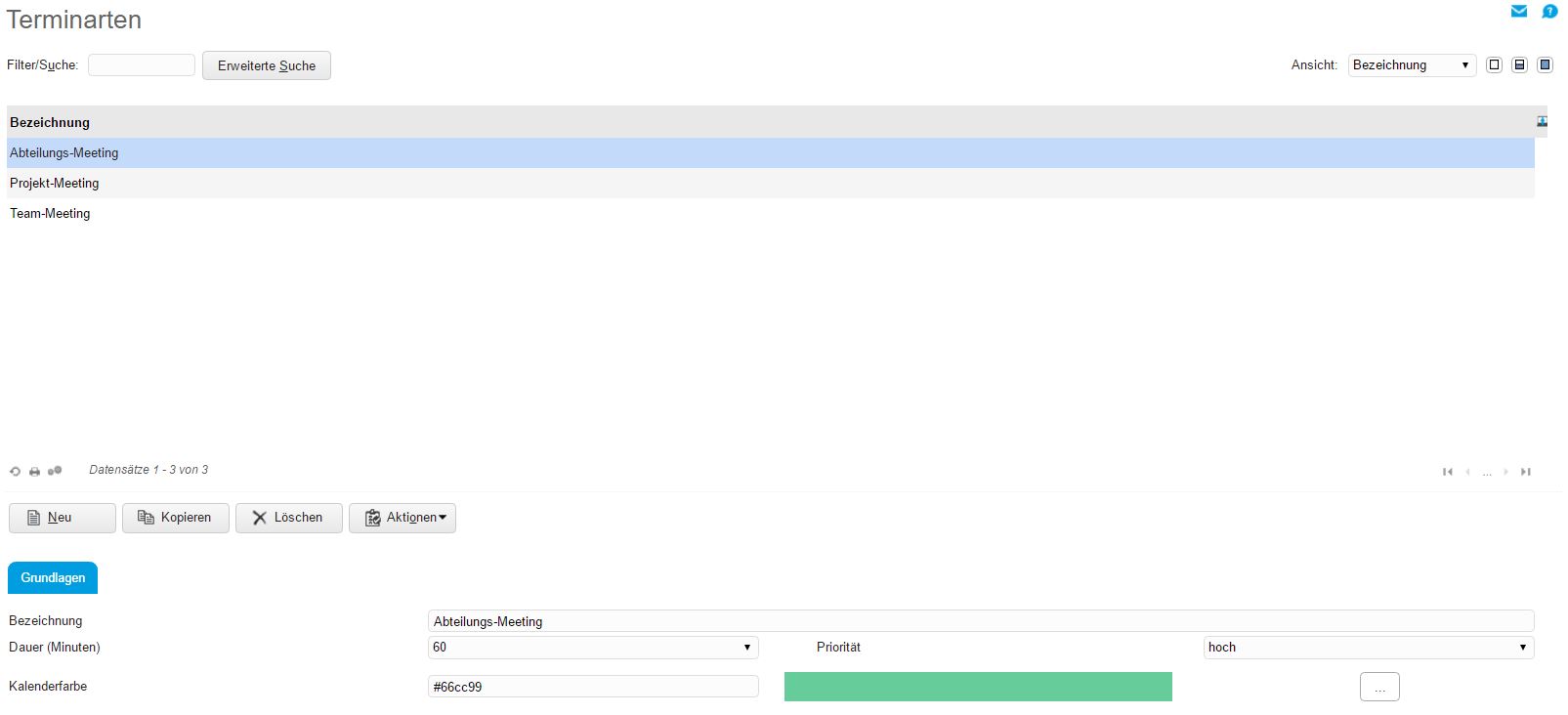Click the Priorität label

[x=838, y=648]
